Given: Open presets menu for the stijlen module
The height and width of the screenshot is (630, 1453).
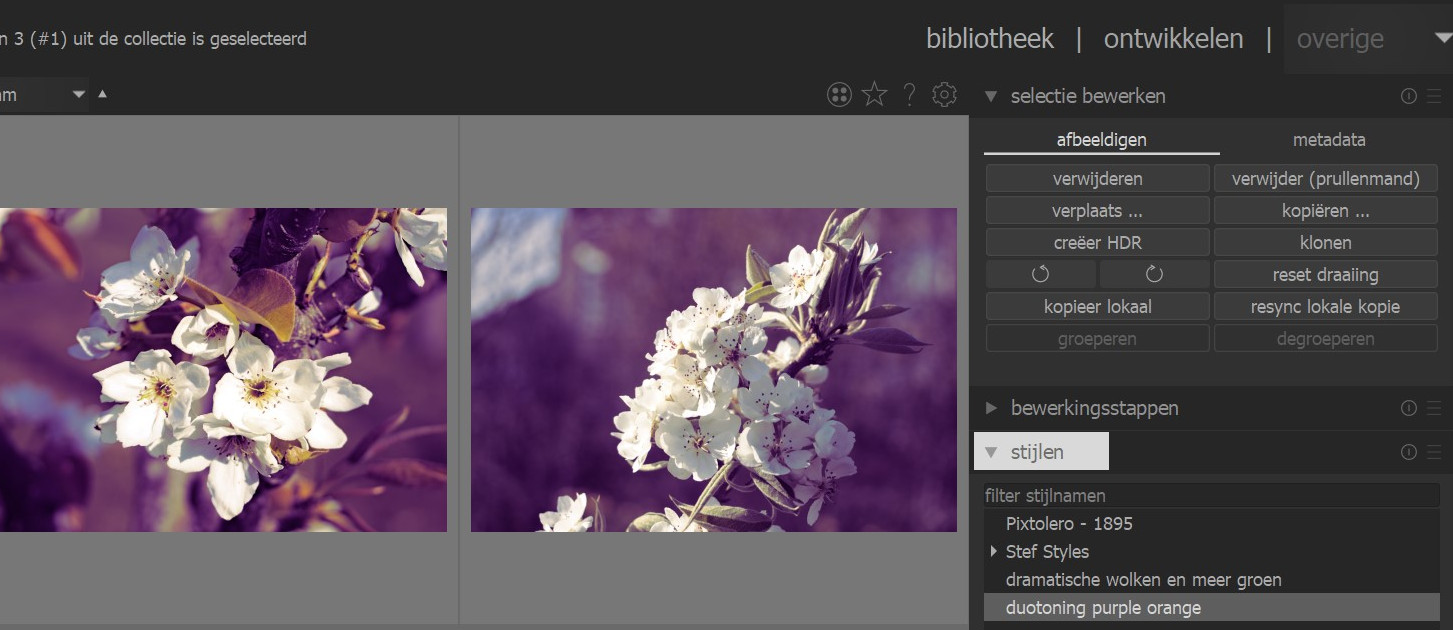Looking at the screenshot, I should click(x=1434, y=452).
